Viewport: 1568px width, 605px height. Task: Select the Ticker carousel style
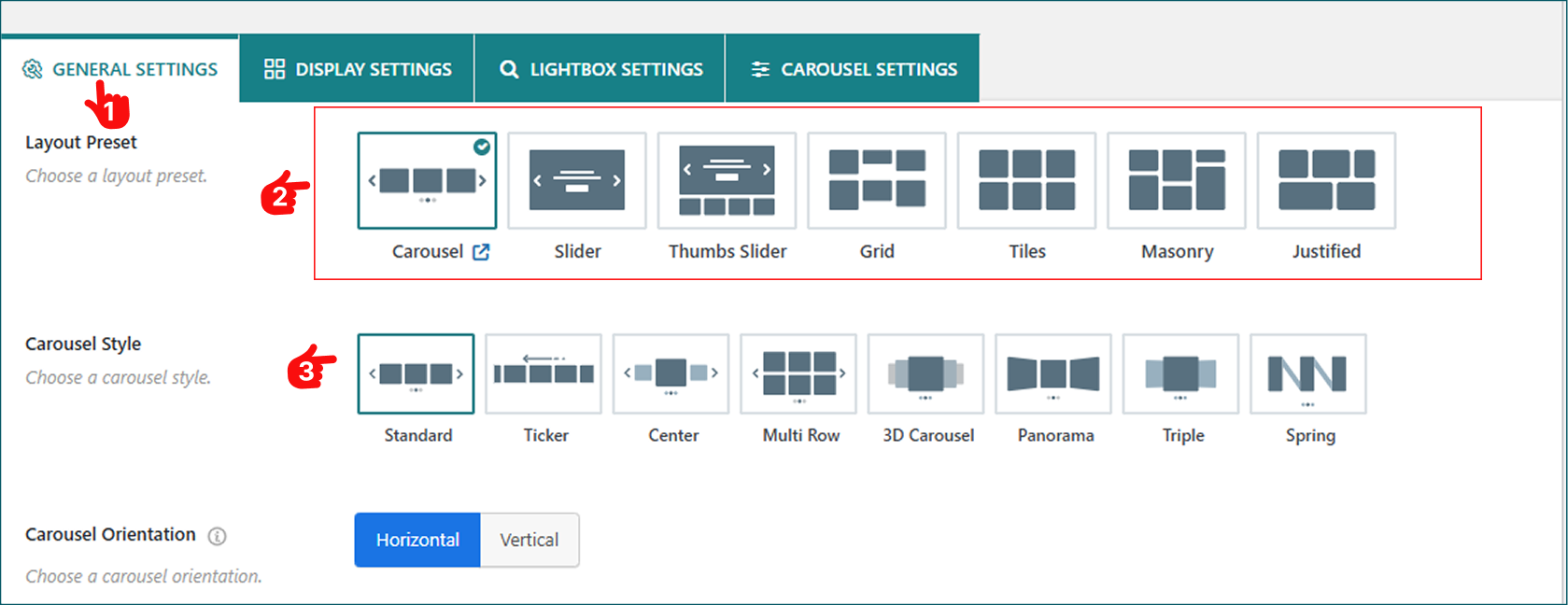(x=544, y=374)
